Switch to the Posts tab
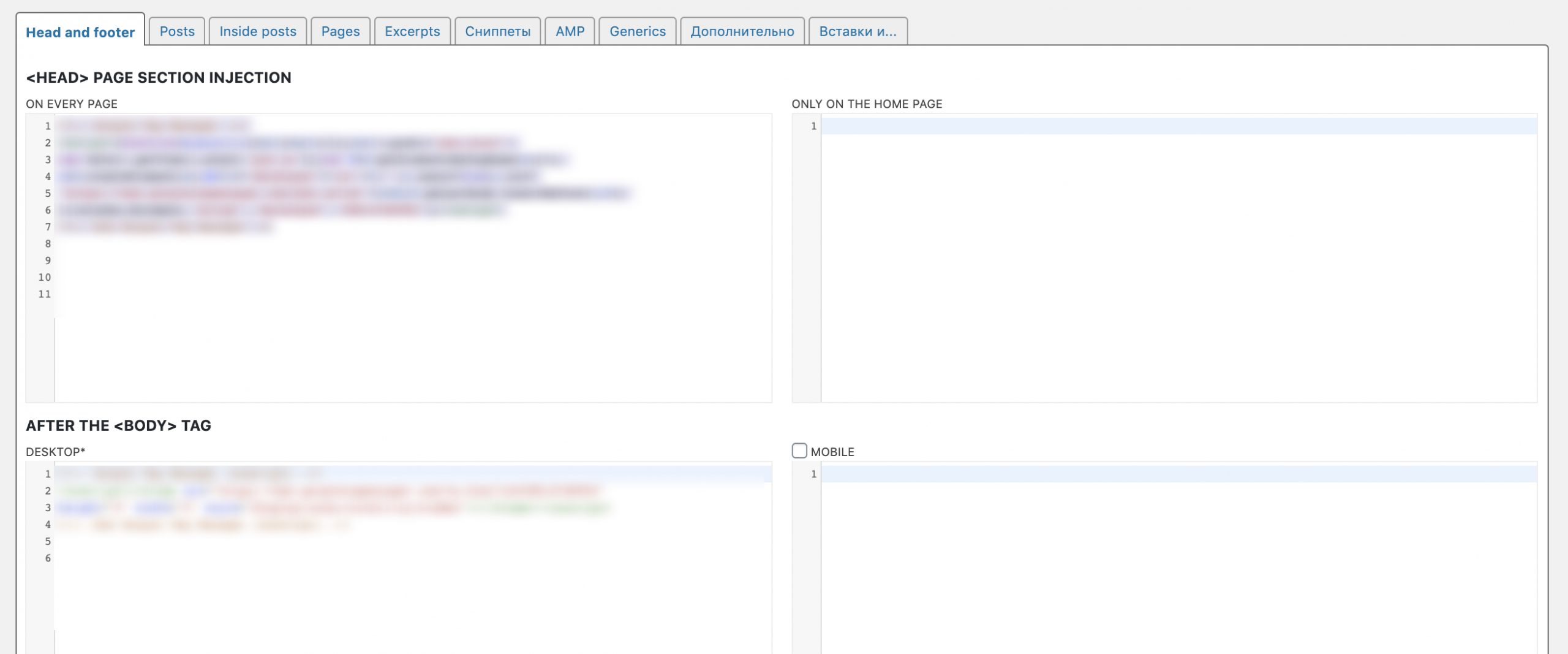Viewport: 1568px width, 654px height. 177,31
